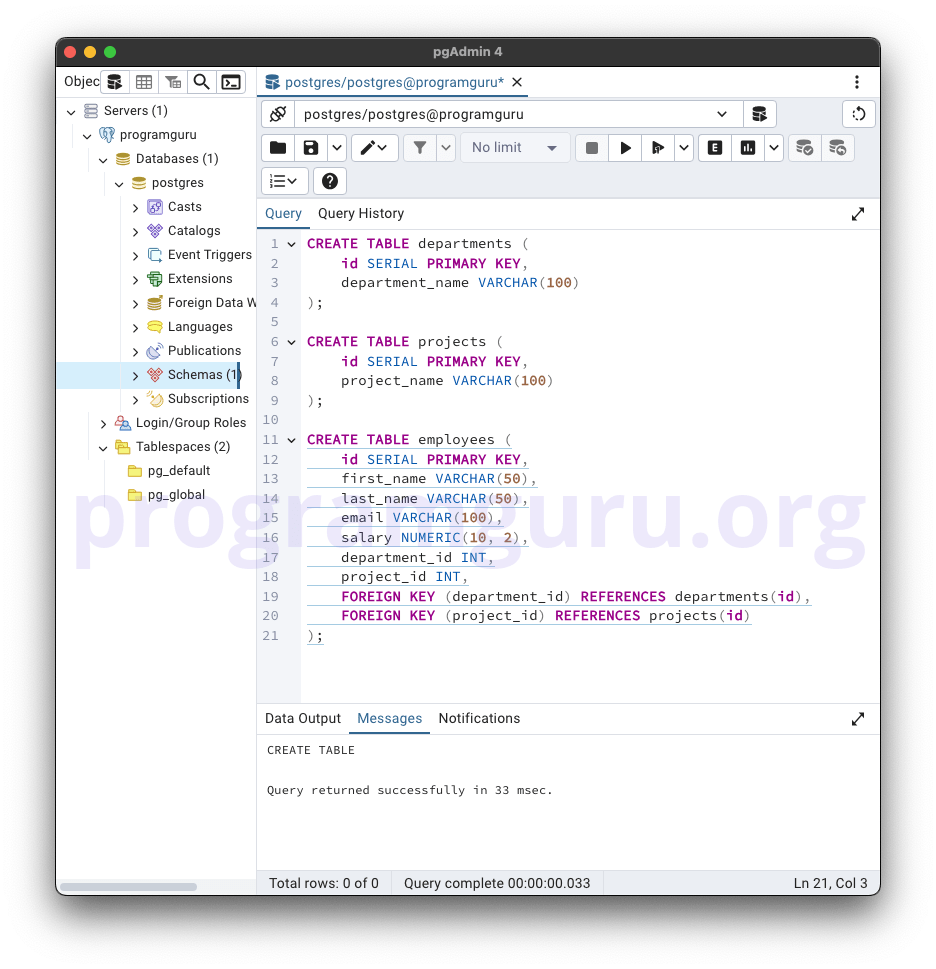
Task: Open the three-dot kebab menu at top right
Action: (x=856, y=82)
